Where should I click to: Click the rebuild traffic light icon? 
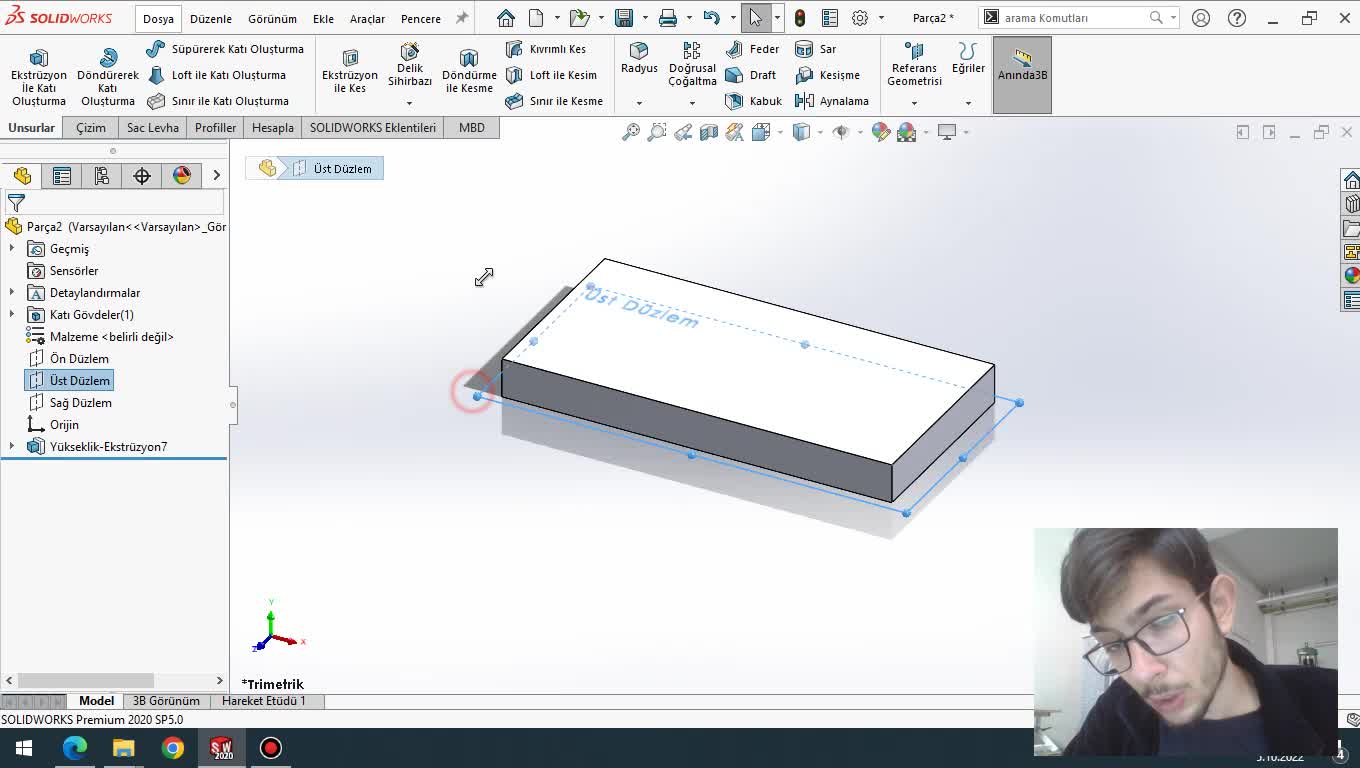(x=800, y=18)
